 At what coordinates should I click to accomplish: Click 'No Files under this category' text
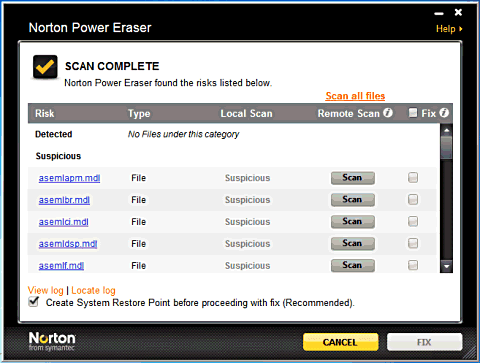click(183, 134)
